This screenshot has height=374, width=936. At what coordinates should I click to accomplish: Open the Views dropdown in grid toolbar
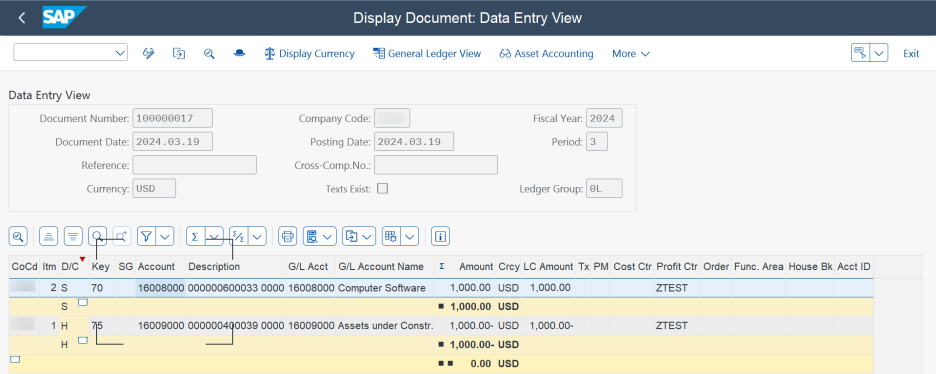[x=319, y=236]
